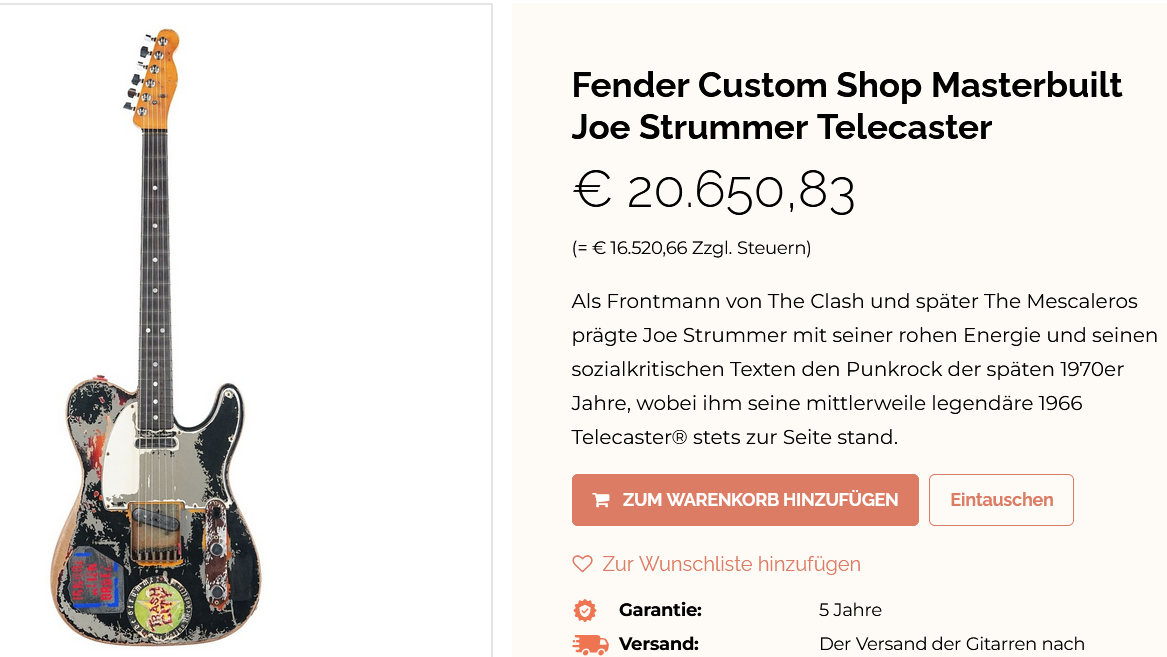Click the guitar headstock in product photo
This screenshot has width=1167, height=657.
[x=154, y=75]
